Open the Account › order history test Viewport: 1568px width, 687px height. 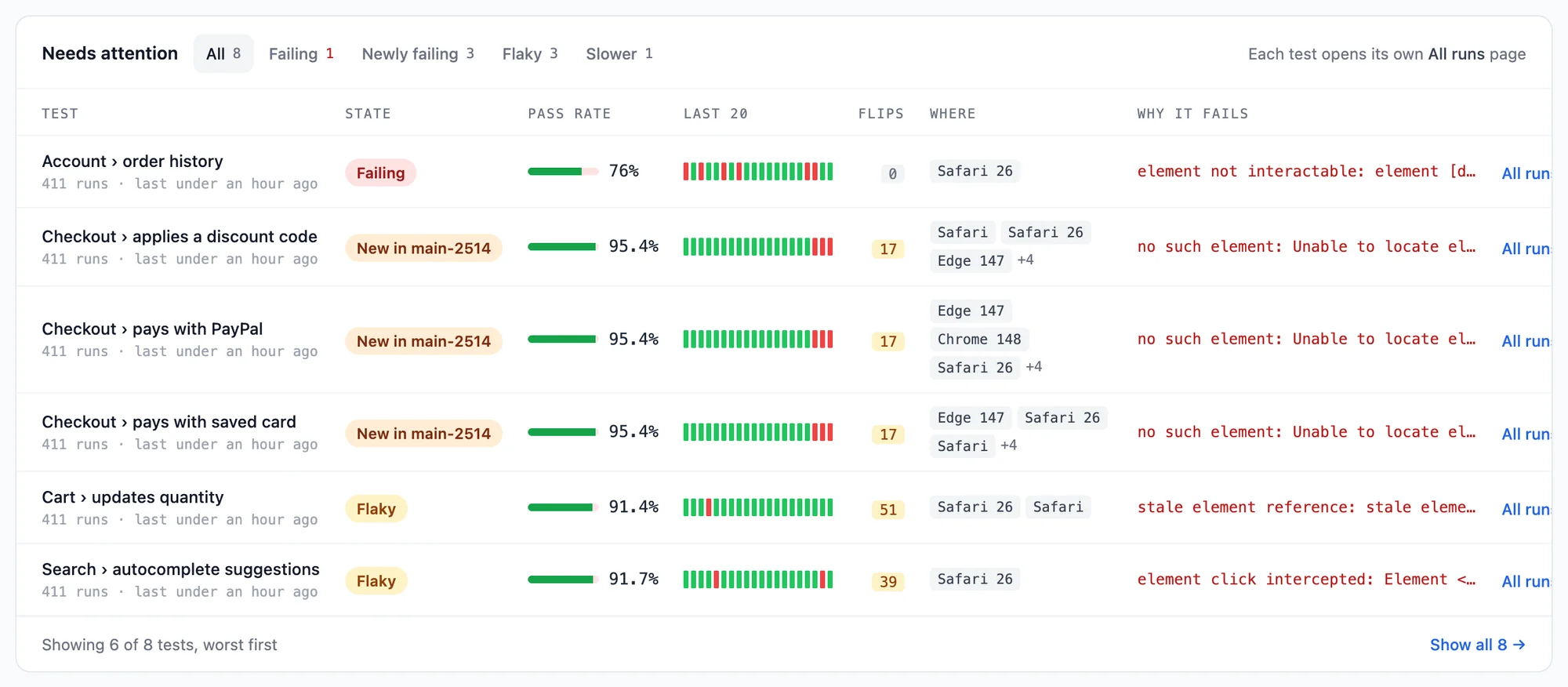[132, 161]
